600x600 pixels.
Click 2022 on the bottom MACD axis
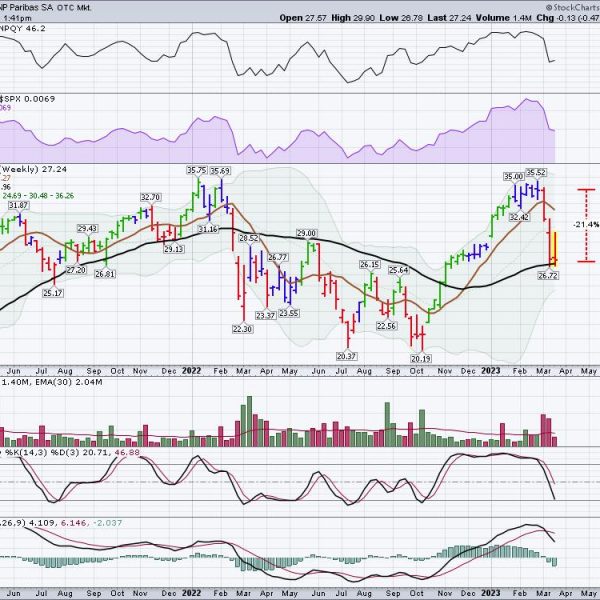tap(191, 593)
